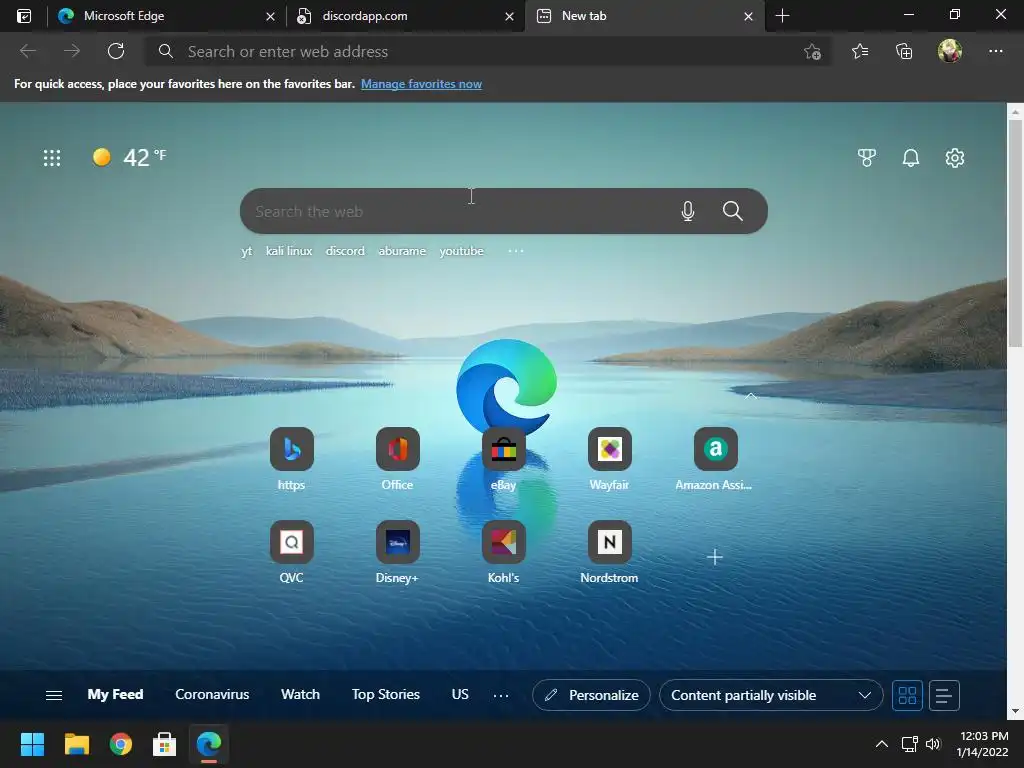Image resolution: width=1024 pixels, height=768 pixels.
Task: Open the Favorites list icon
Action: point(860,51)
